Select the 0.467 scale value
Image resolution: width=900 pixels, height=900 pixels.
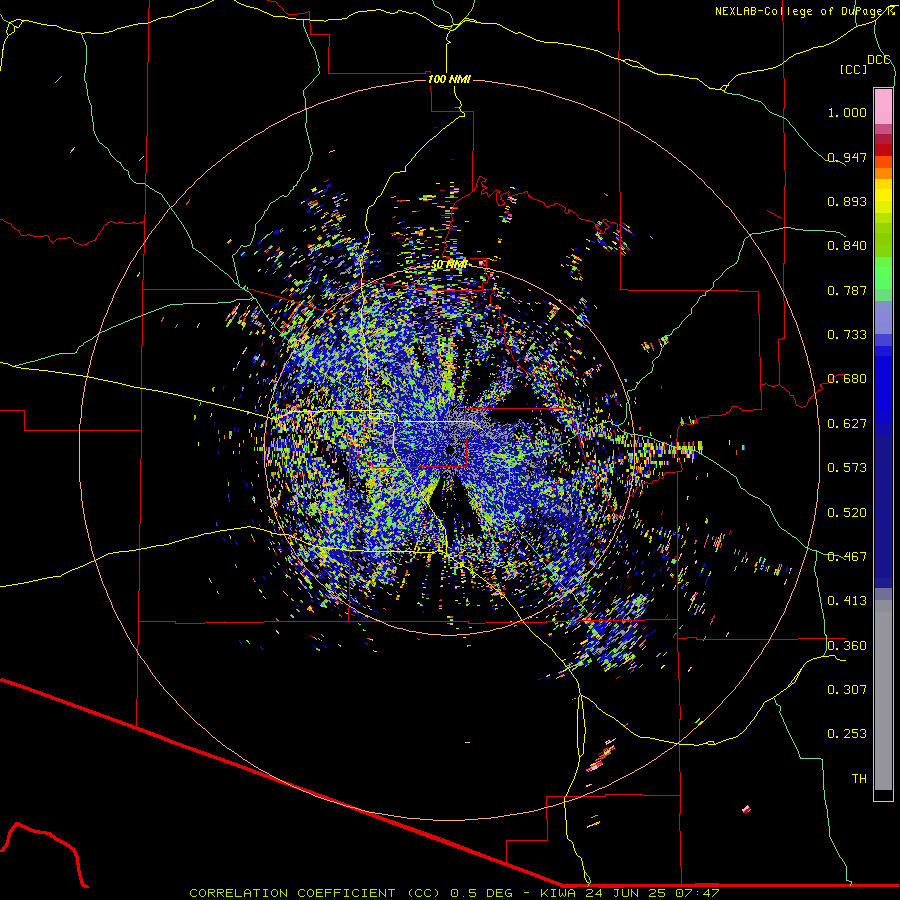(x=847, y=557)
